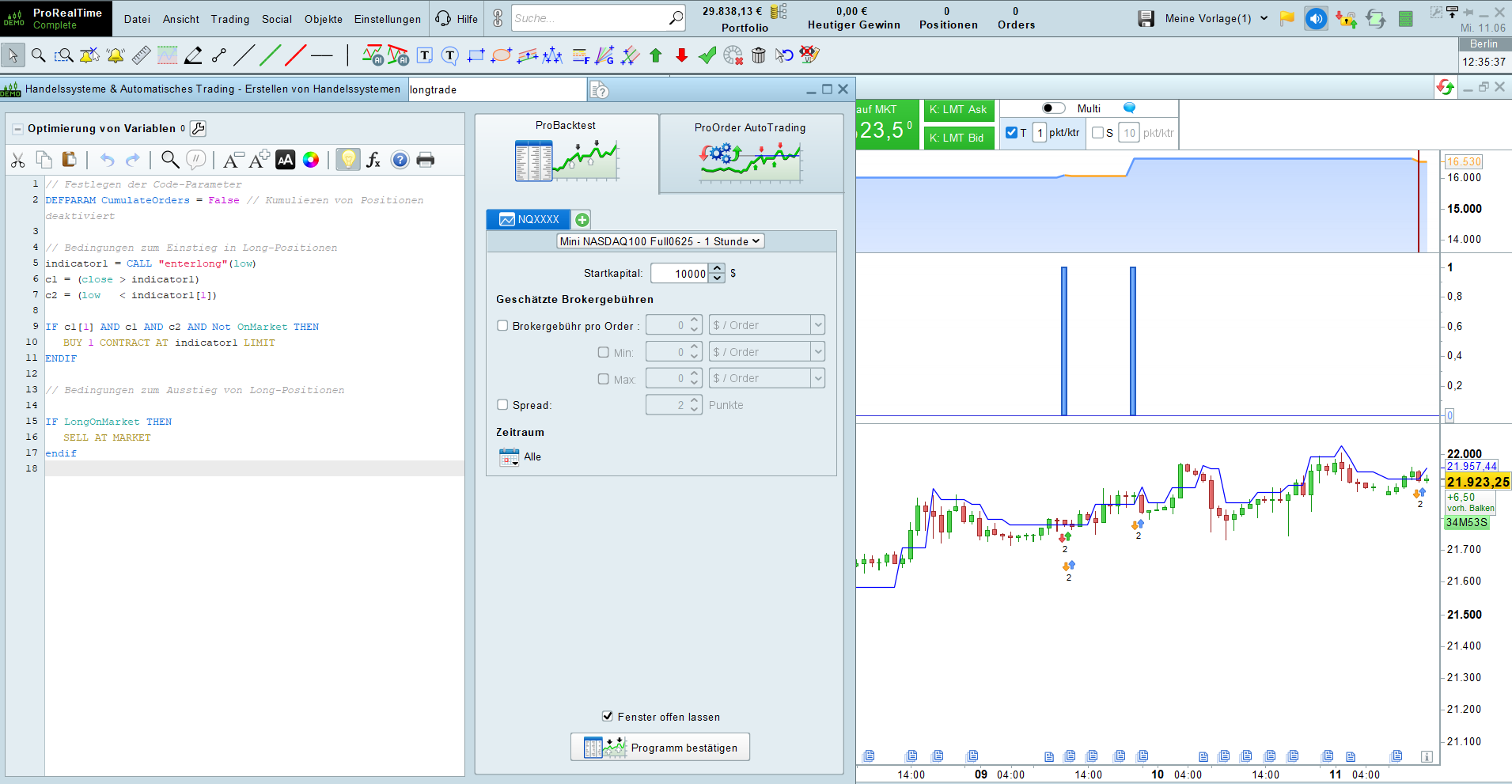Screen dimensions: 1512x784
Task: Print the code with printer icon
Action: tap(426, 160)
